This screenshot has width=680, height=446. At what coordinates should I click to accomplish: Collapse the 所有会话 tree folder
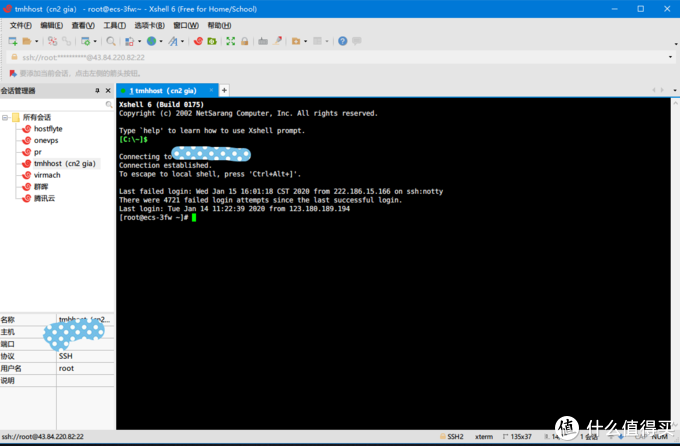5,117
